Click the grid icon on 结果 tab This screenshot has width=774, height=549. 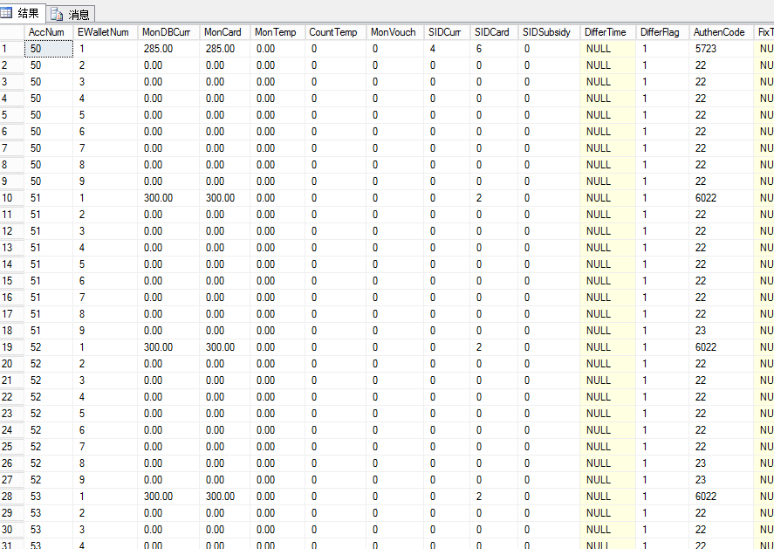point(8,13)
